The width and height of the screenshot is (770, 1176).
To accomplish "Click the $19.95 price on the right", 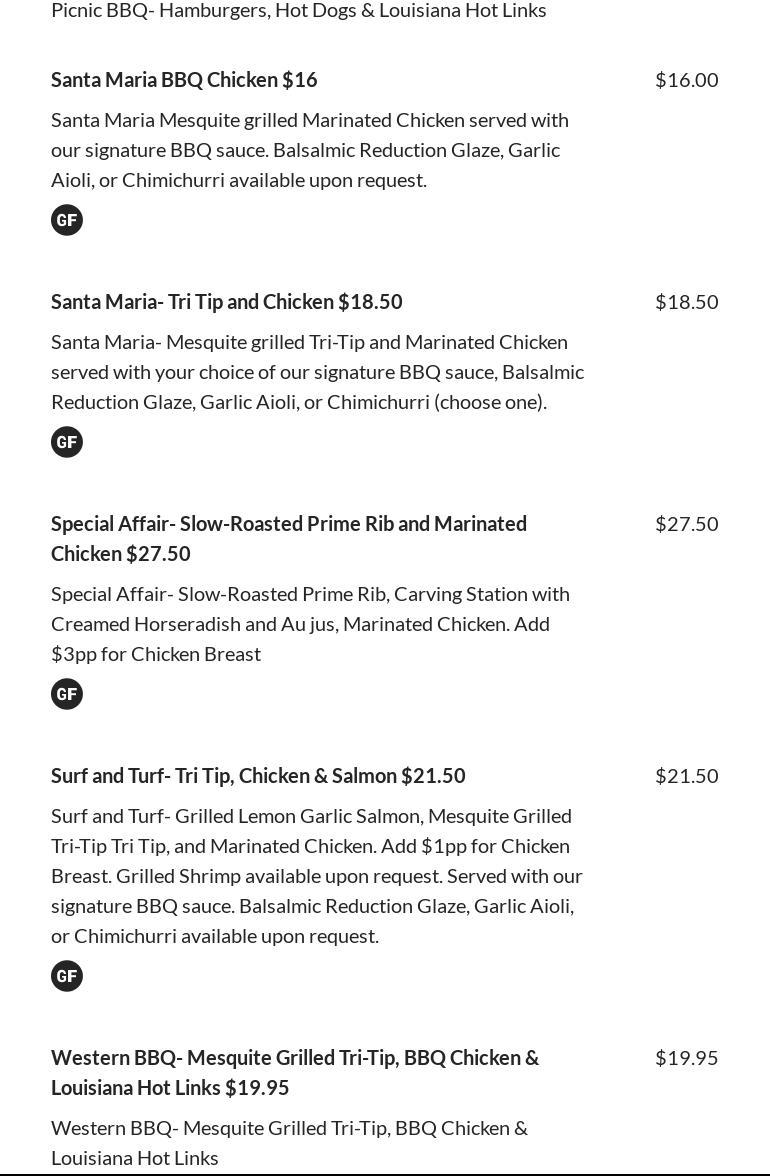I will point(686,1058).
